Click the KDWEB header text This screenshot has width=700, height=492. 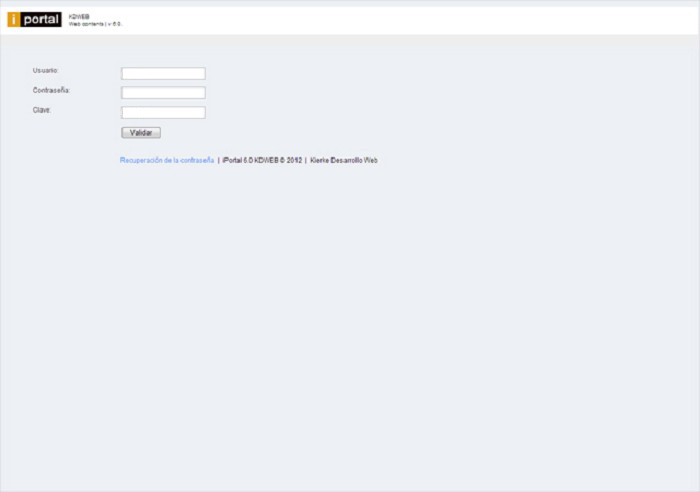[x=79, y=17]
